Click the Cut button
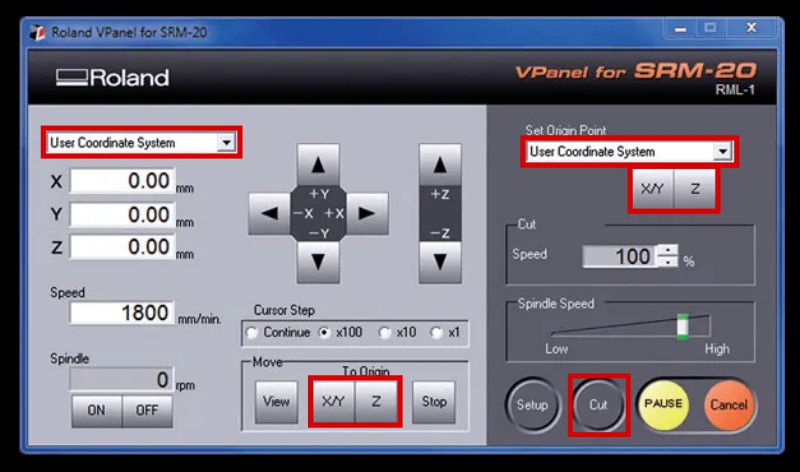800x472 pixels. (598, 405)
